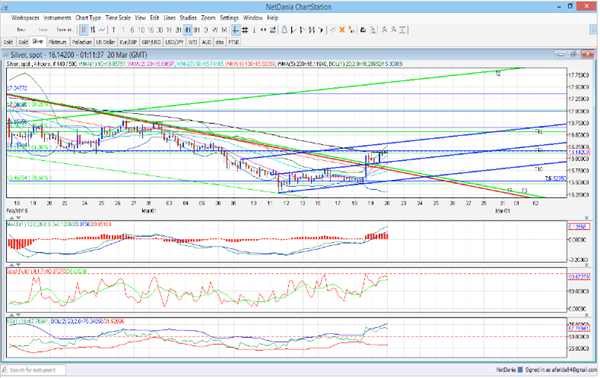
Task: Click the Save as button
Action: tap(64, 30)
